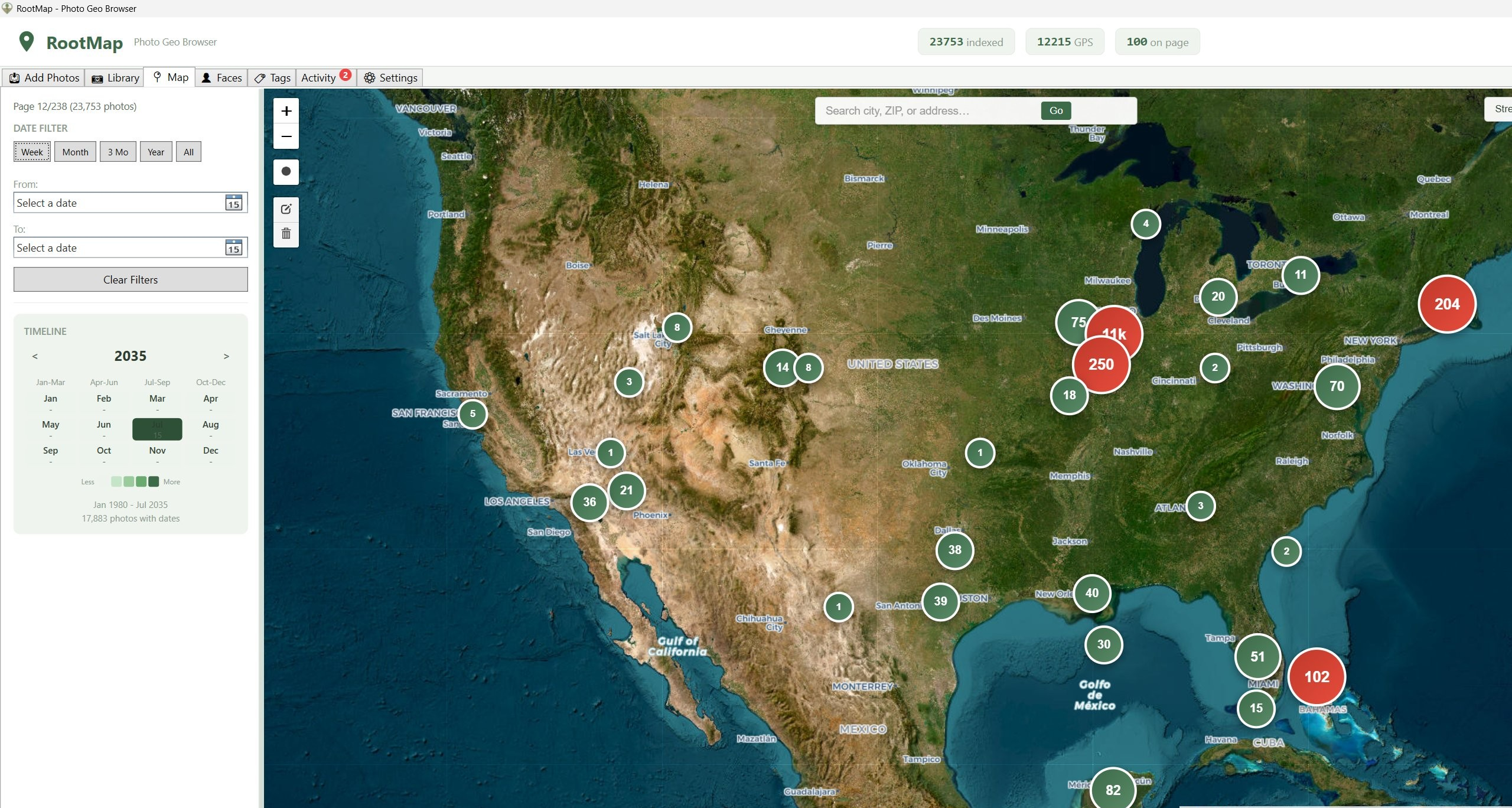Select Aug in the timeline grid
Screen dimensions: 1512x808
click(210, 429)
